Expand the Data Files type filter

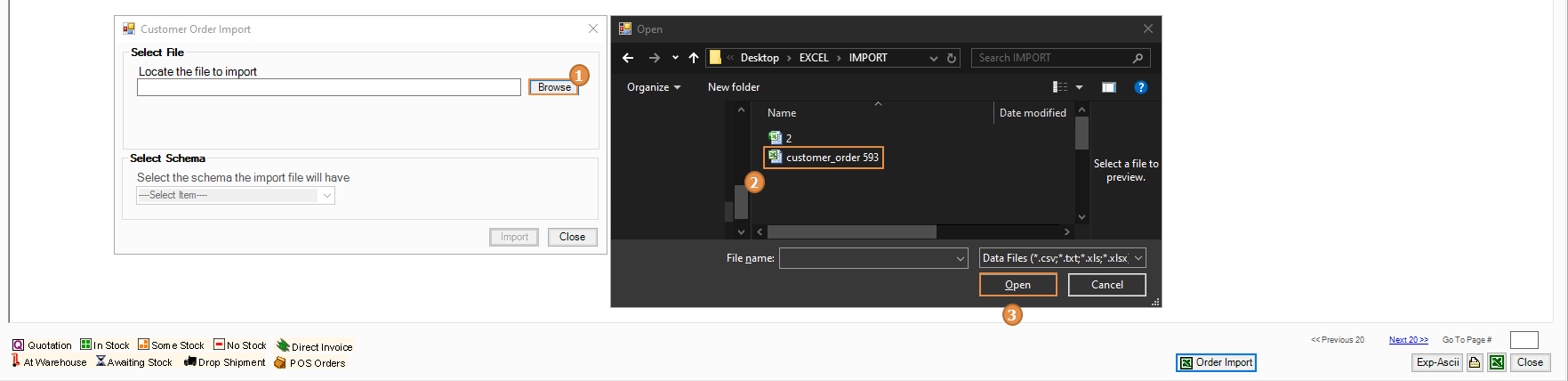pos(1138,258)
